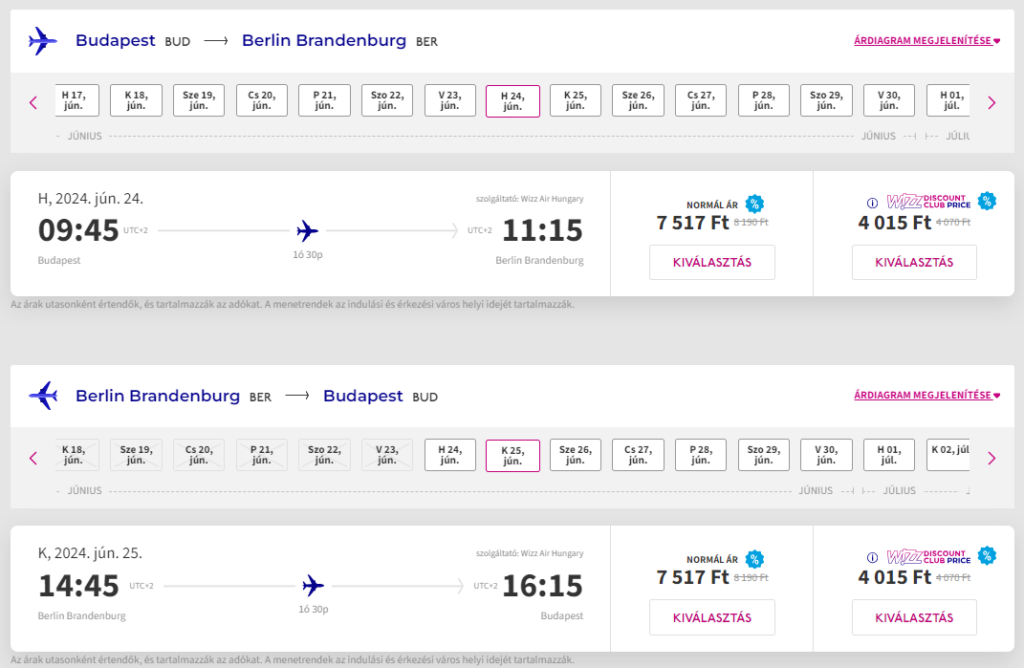The width and height of the screenshot is (1024, 668).
Task: Show later dates for the outbound flight
Action: (991, 102)
